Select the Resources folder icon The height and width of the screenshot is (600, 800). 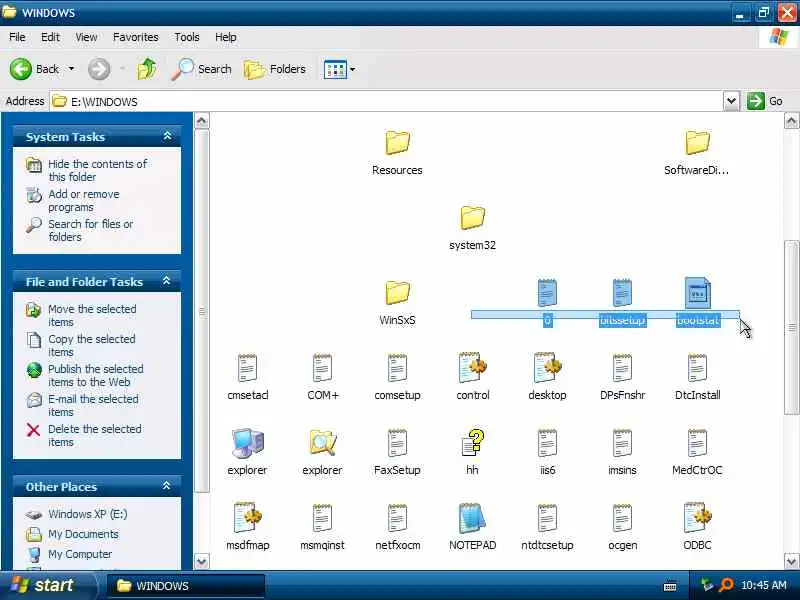click(397, 142)
